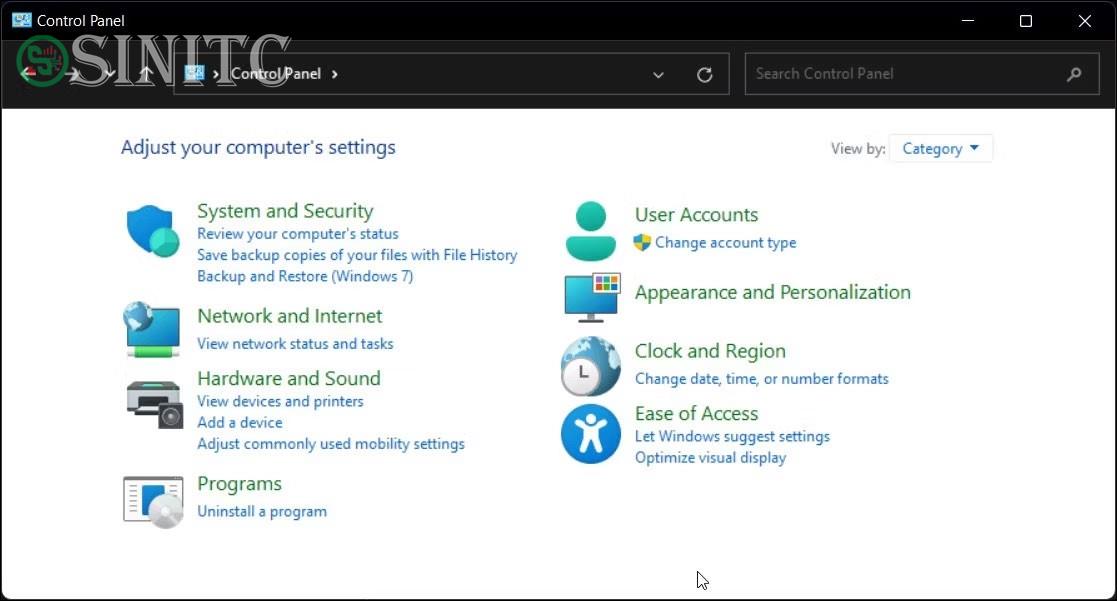Click Let Windows suggest settings

point(732,437)
